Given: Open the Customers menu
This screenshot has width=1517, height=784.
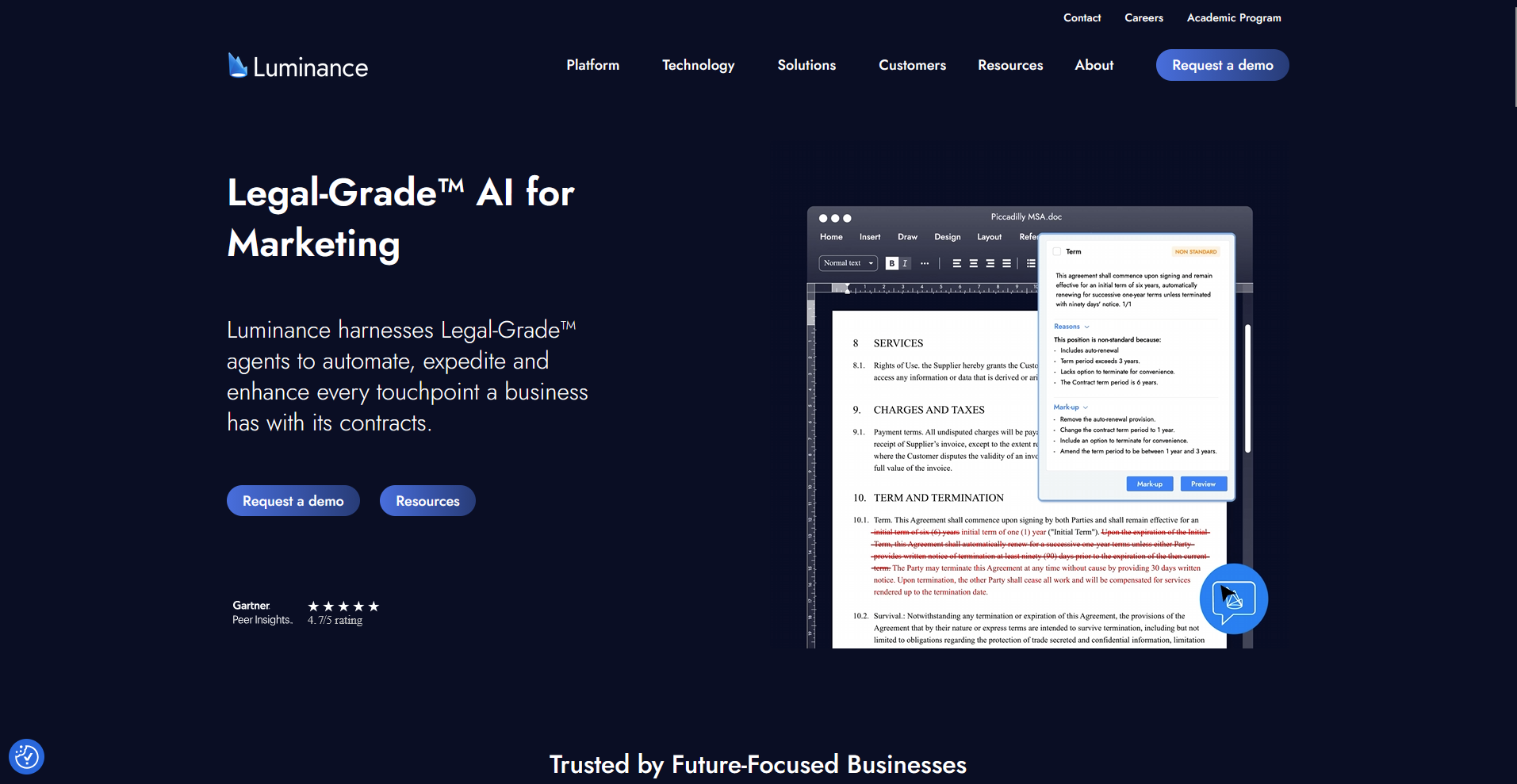Looking at the screenshot, I should pyautogui.click(x=912, y=65).
